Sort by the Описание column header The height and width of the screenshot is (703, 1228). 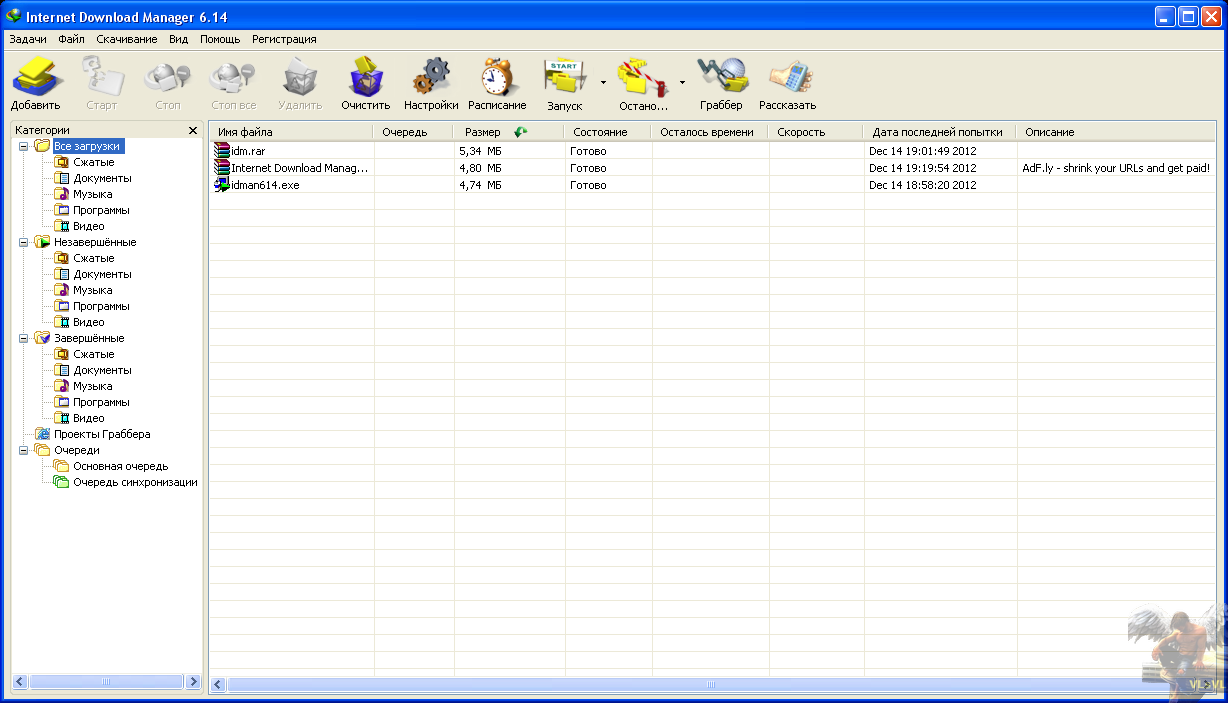pos(1116,132)
